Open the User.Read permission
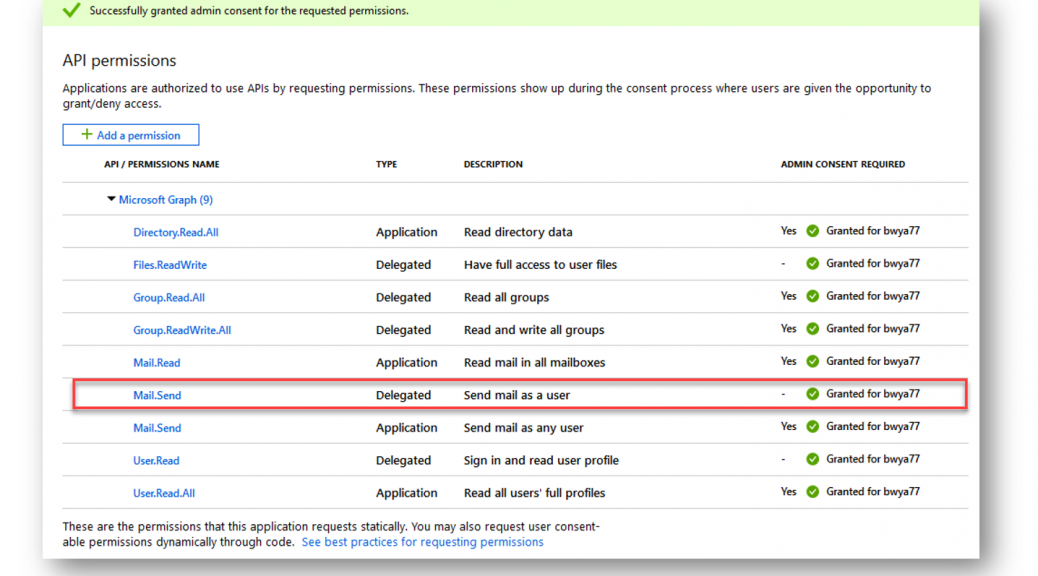This screenshot has width=1038, height=576. pos(156,460)
